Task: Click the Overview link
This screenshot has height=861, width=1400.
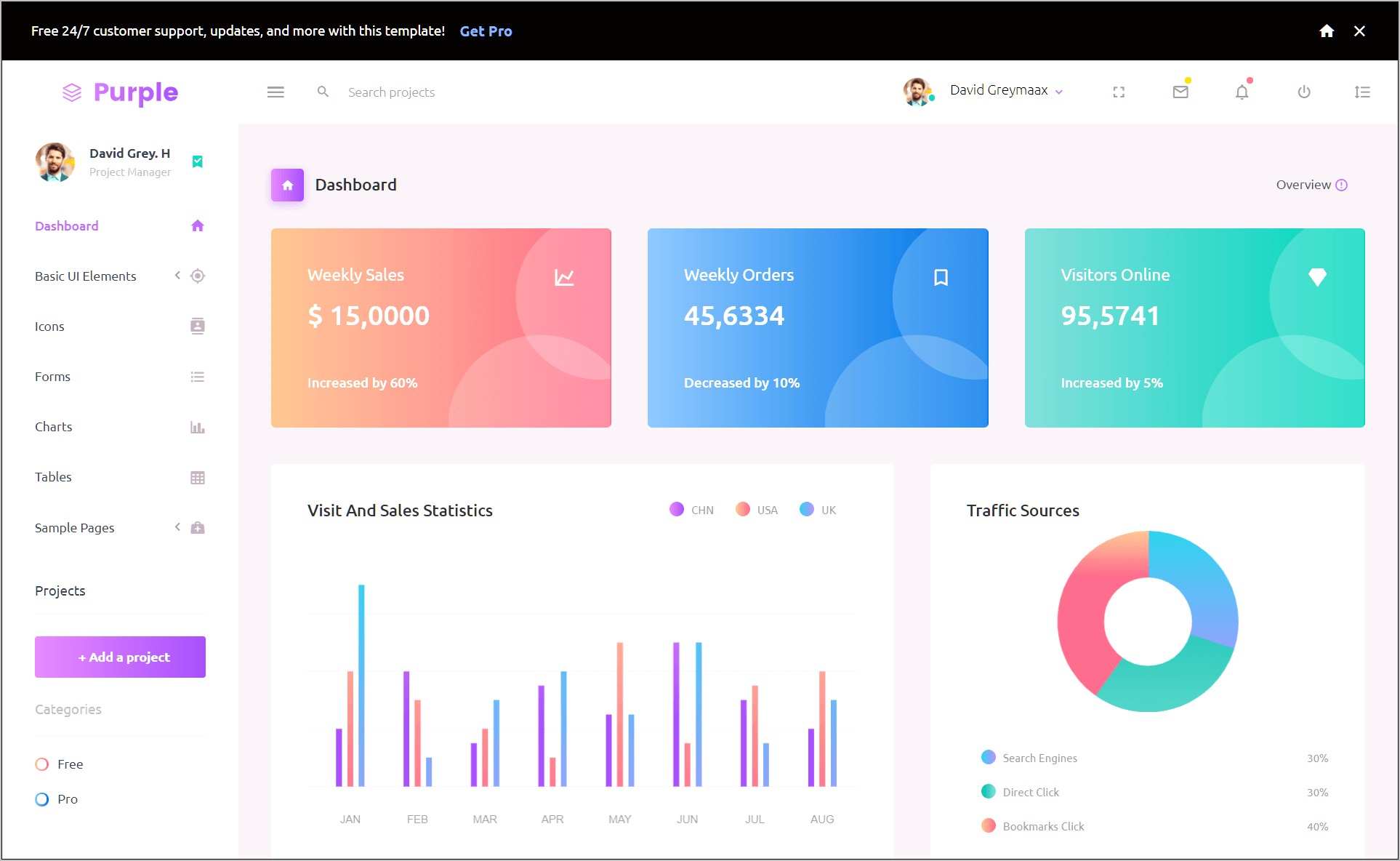Action: 1303,185
